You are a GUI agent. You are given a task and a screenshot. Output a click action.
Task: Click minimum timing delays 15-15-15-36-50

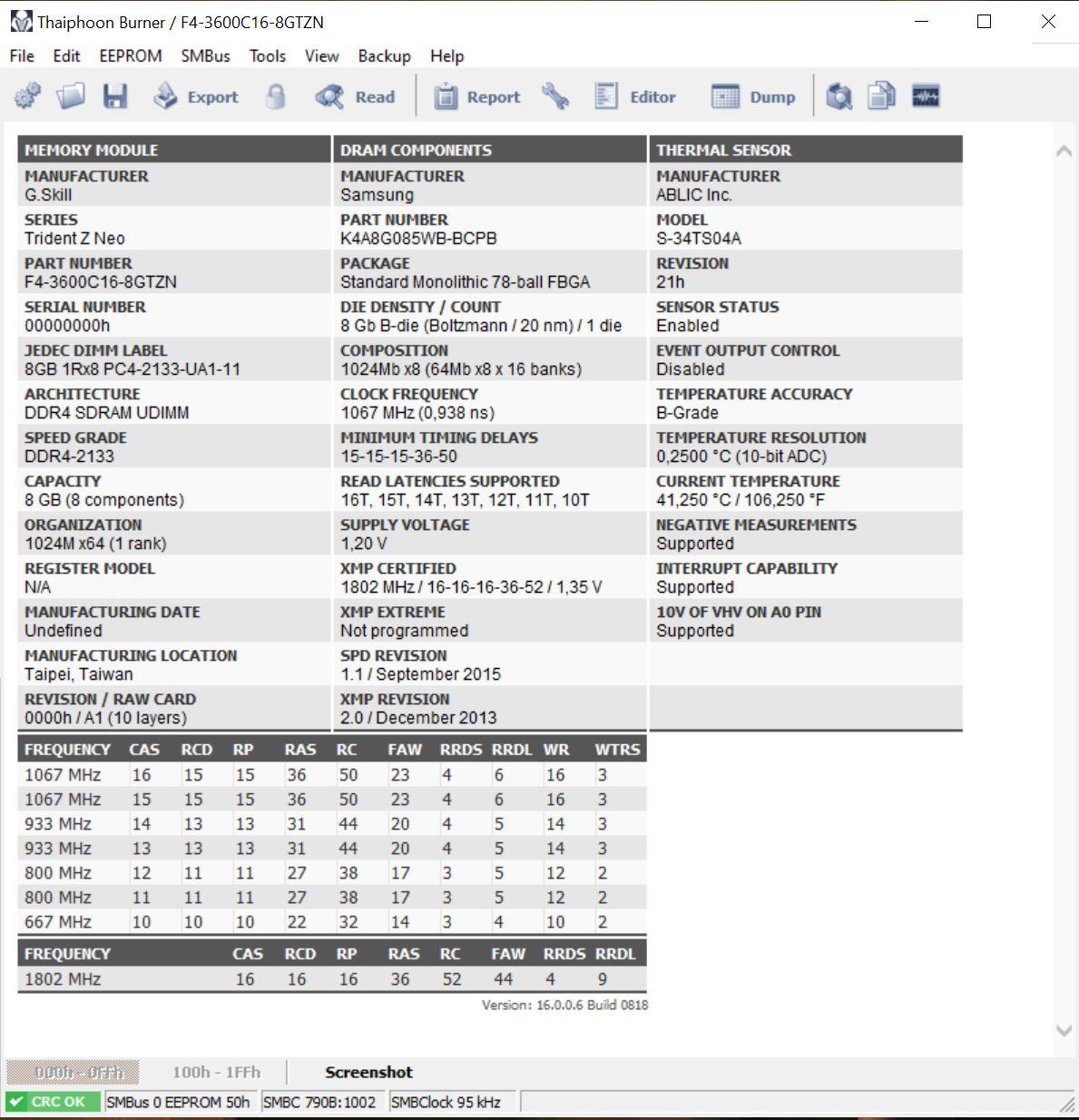398,457
